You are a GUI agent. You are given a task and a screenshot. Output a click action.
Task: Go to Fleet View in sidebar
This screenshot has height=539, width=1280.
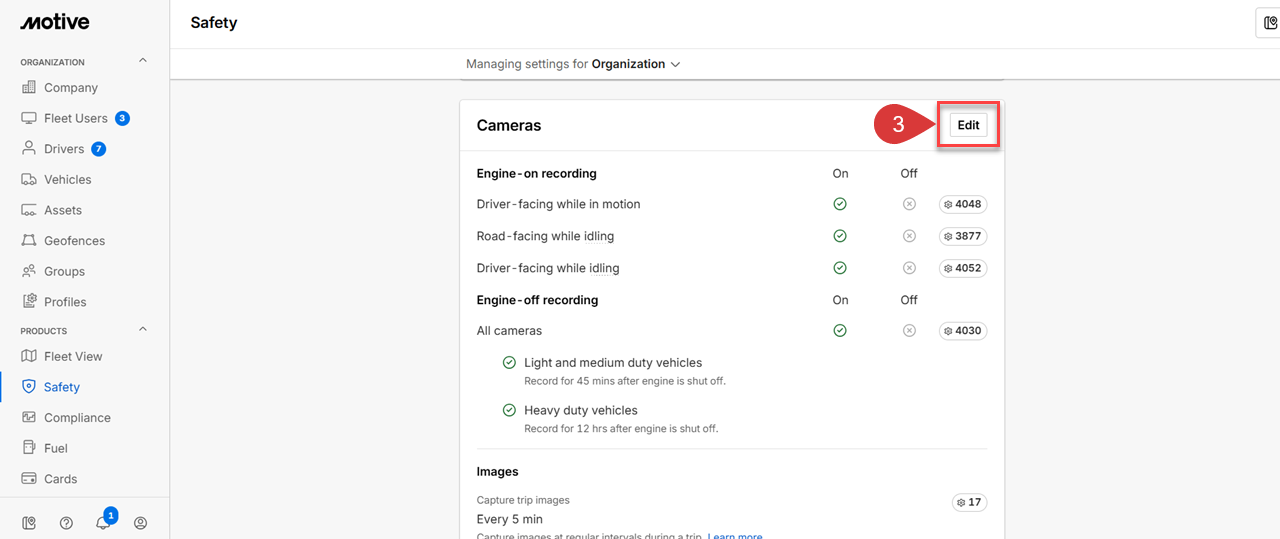pos(72,356)
